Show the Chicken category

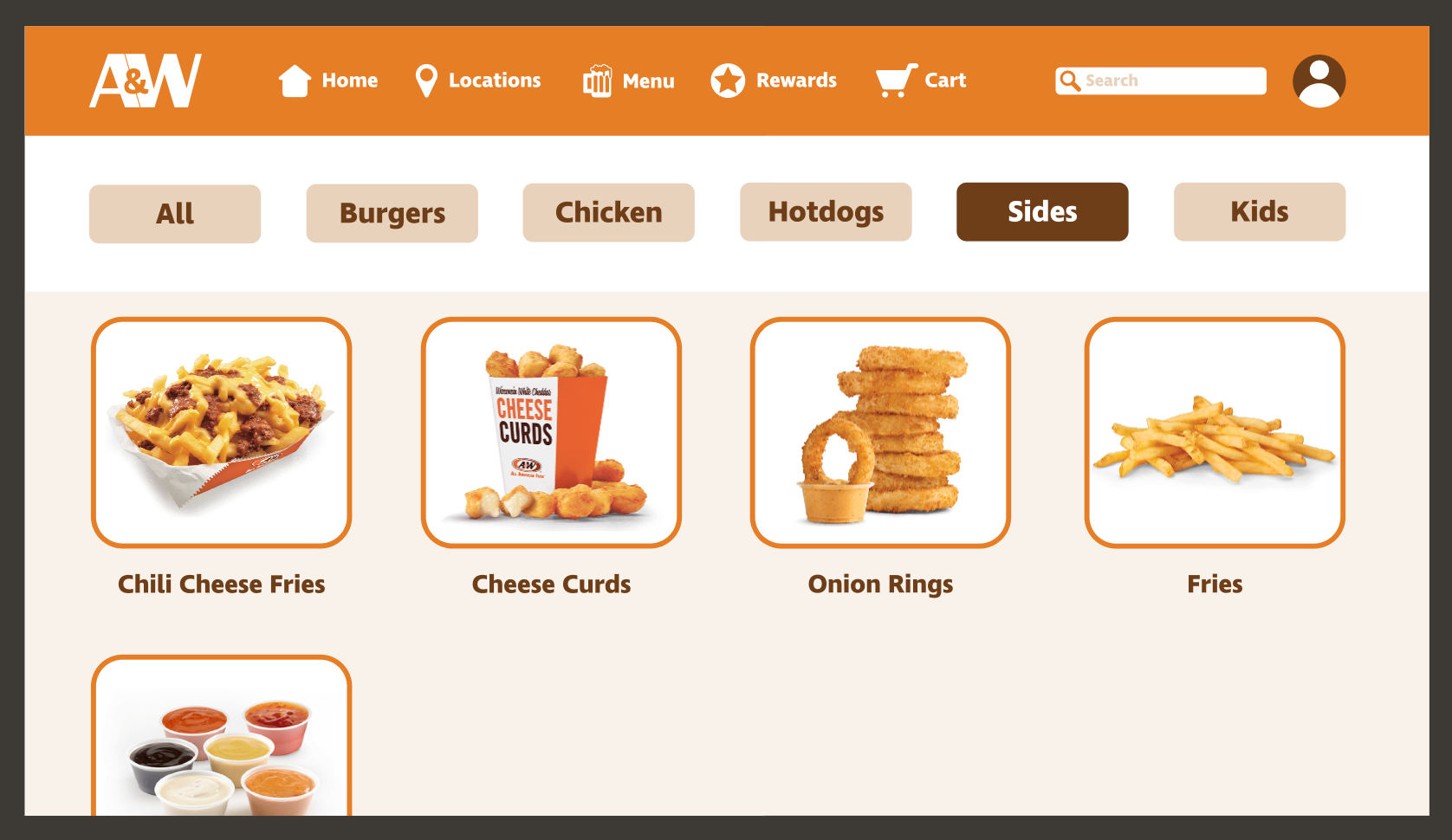pos(608,212)
